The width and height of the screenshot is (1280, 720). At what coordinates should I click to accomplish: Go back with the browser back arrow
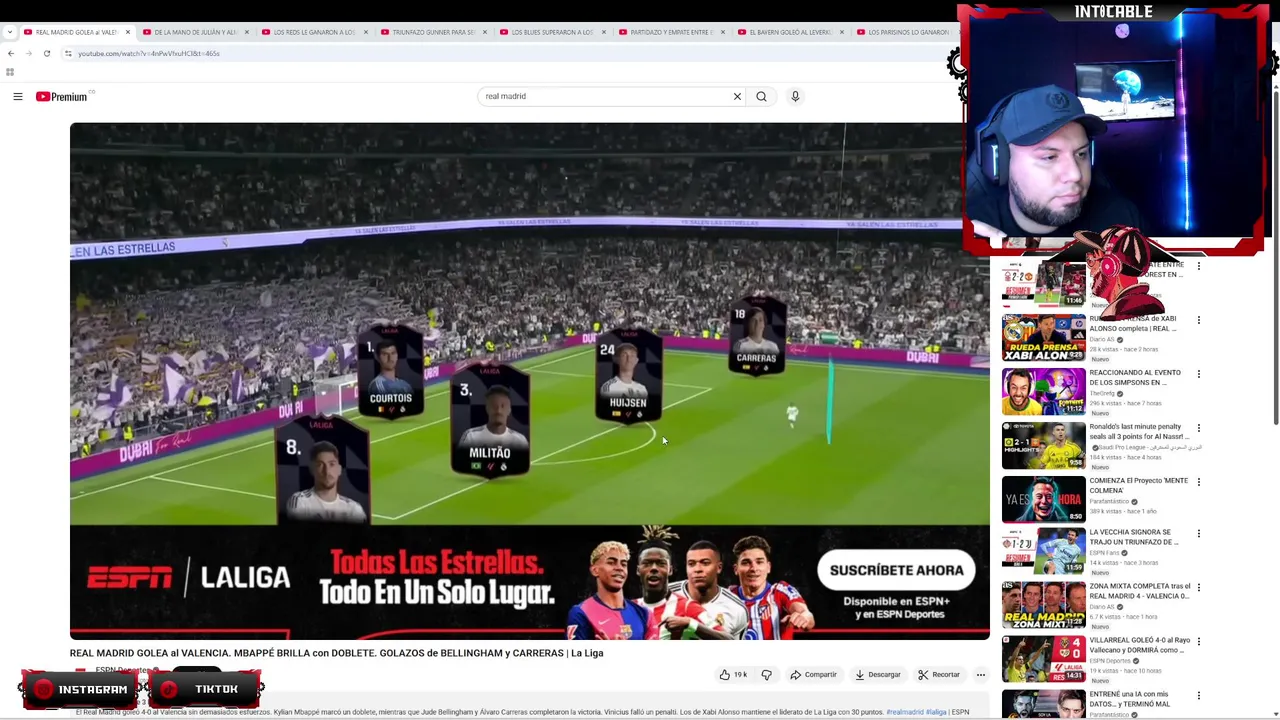[10, 53]
